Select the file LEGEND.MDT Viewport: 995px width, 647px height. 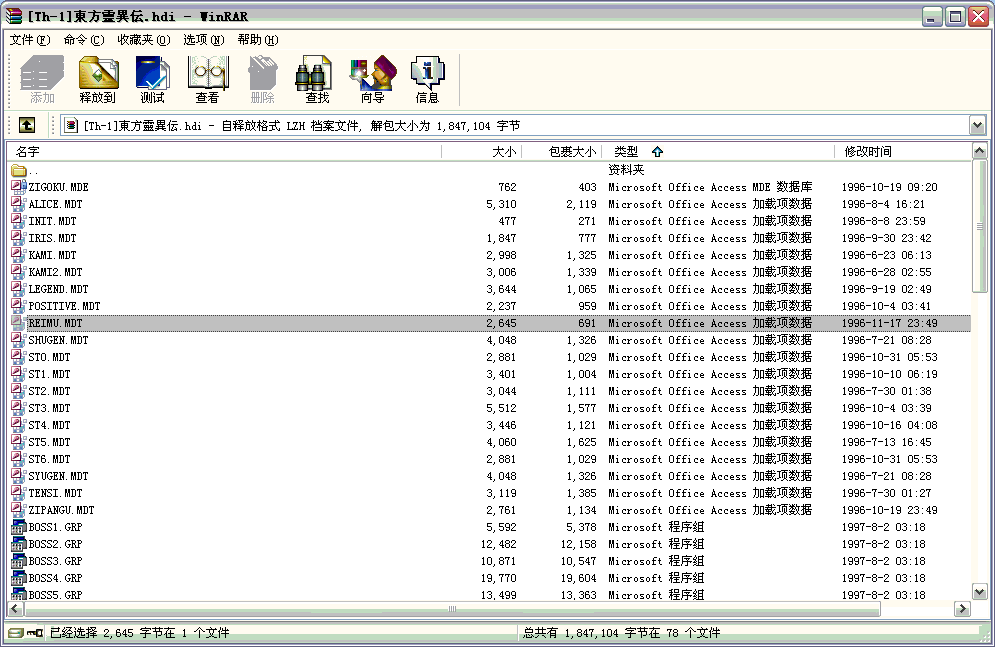point(58,289)
